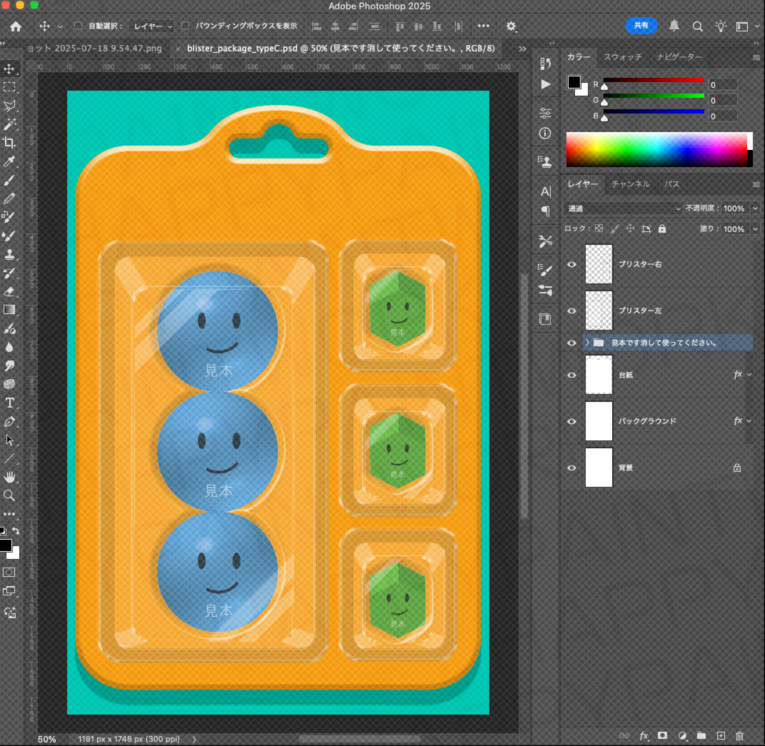Select the Magic Wand tool
Screen dimensions: 765x746
pos(10,124)
